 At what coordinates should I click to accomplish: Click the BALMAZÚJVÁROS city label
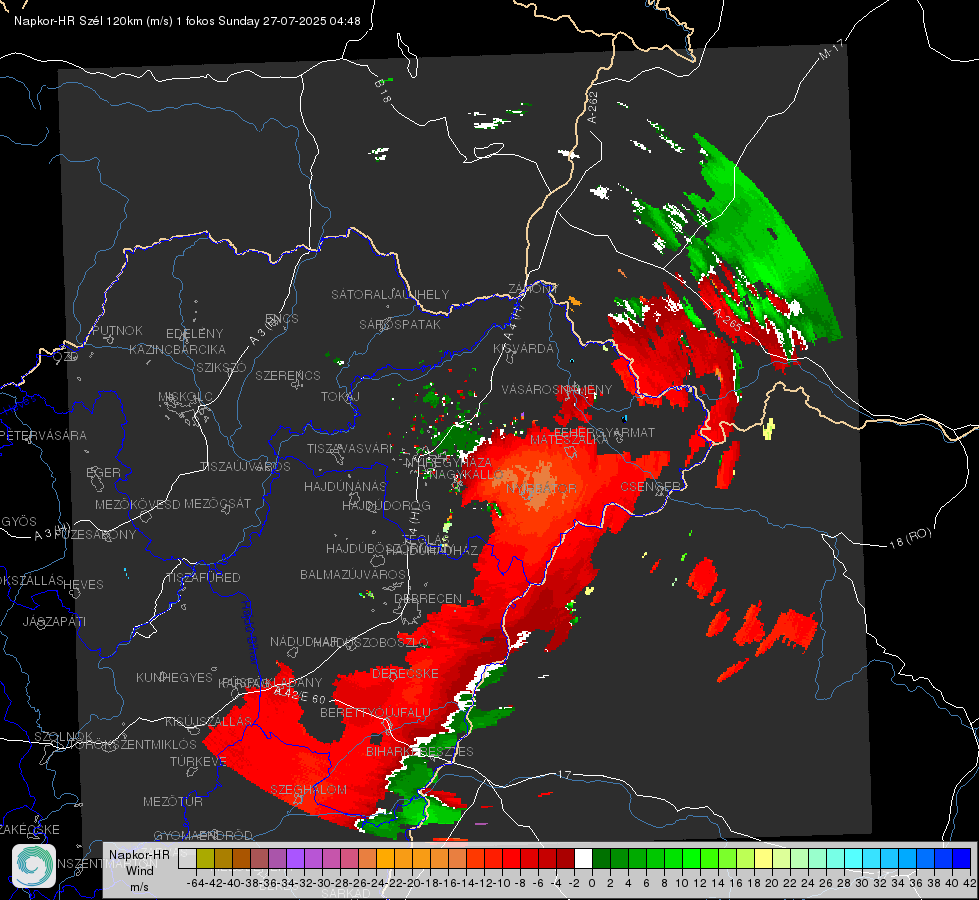[353, 574]
